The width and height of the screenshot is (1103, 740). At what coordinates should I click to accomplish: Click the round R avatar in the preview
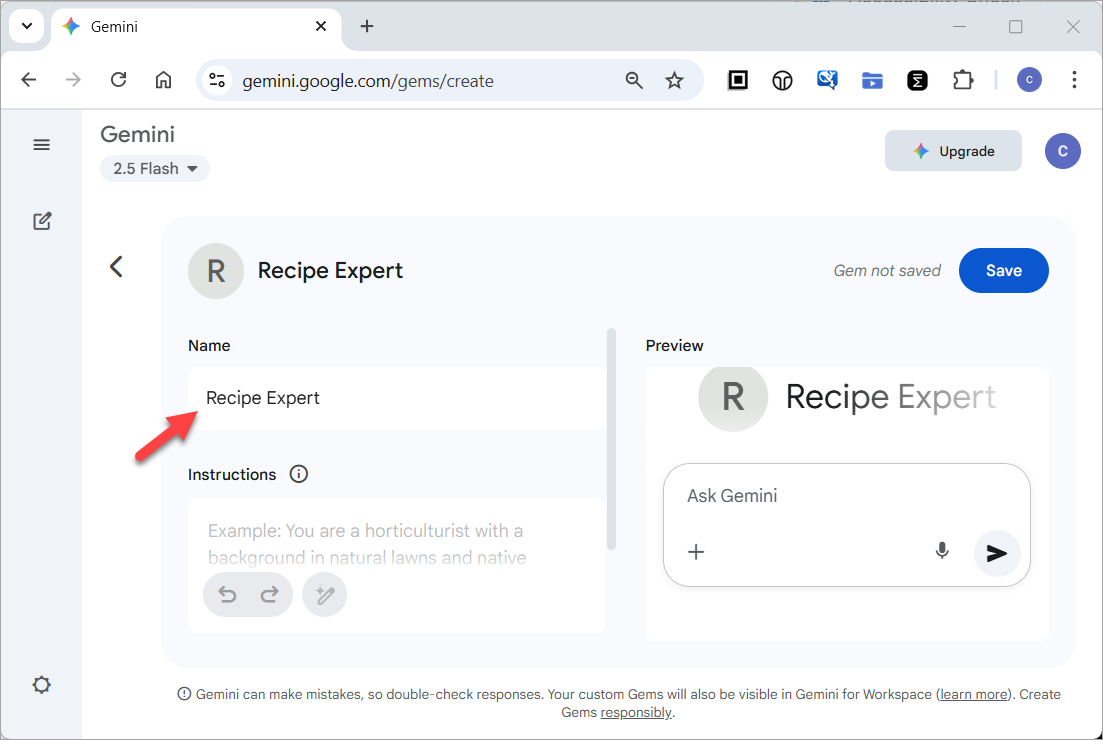732,397
